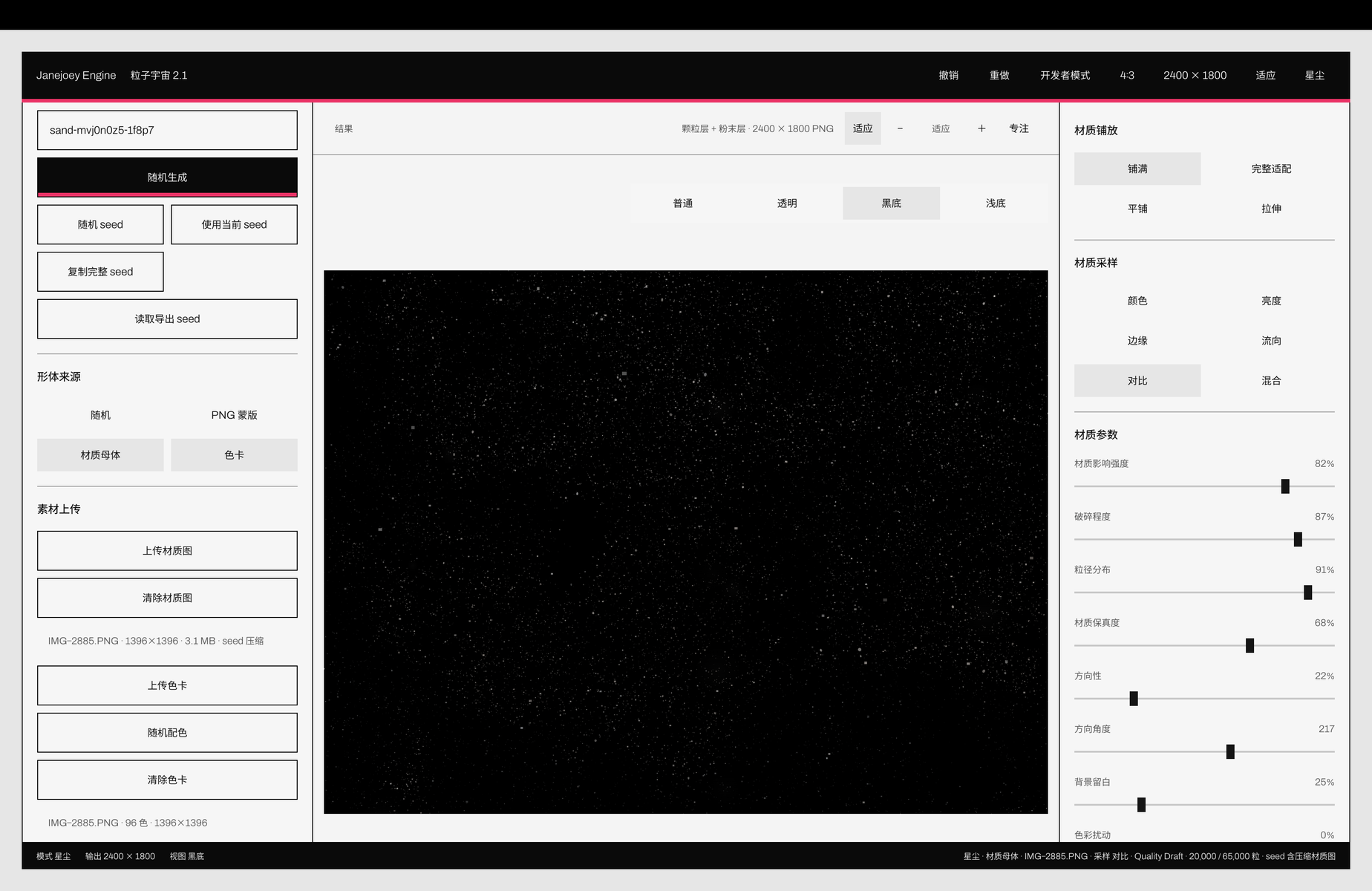This screenshot has height=891, width=1372.
Task: Toggle 材质母体 shape source
Action: tap(100, 454)
